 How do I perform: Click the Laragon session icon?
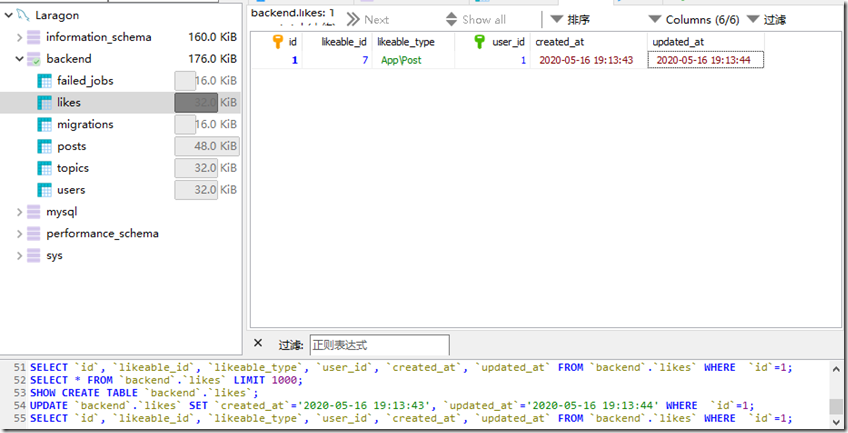[x=23, y=15]
